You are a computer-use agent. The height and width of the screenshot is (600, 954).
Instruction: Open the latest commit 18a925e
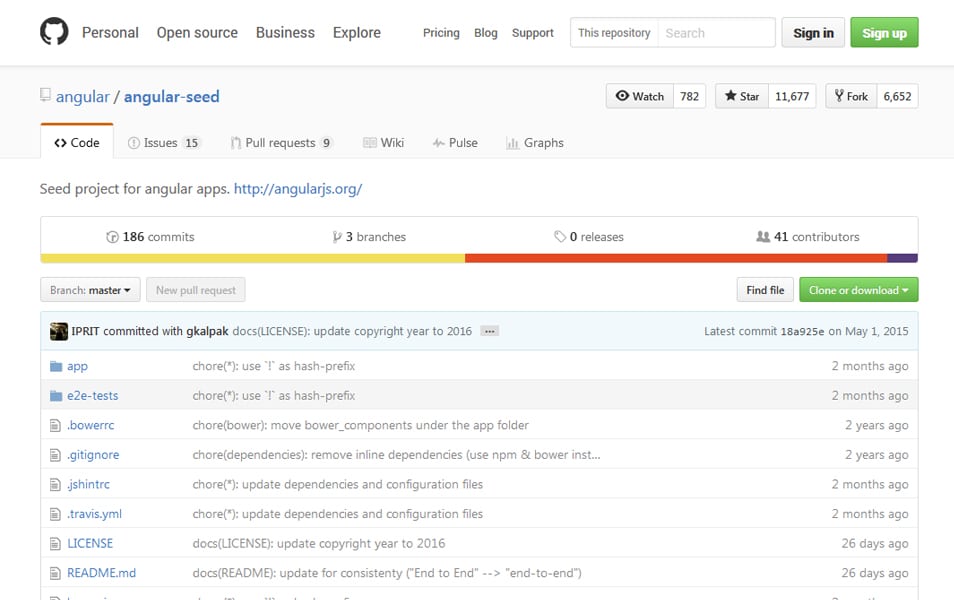click(802, 332)
